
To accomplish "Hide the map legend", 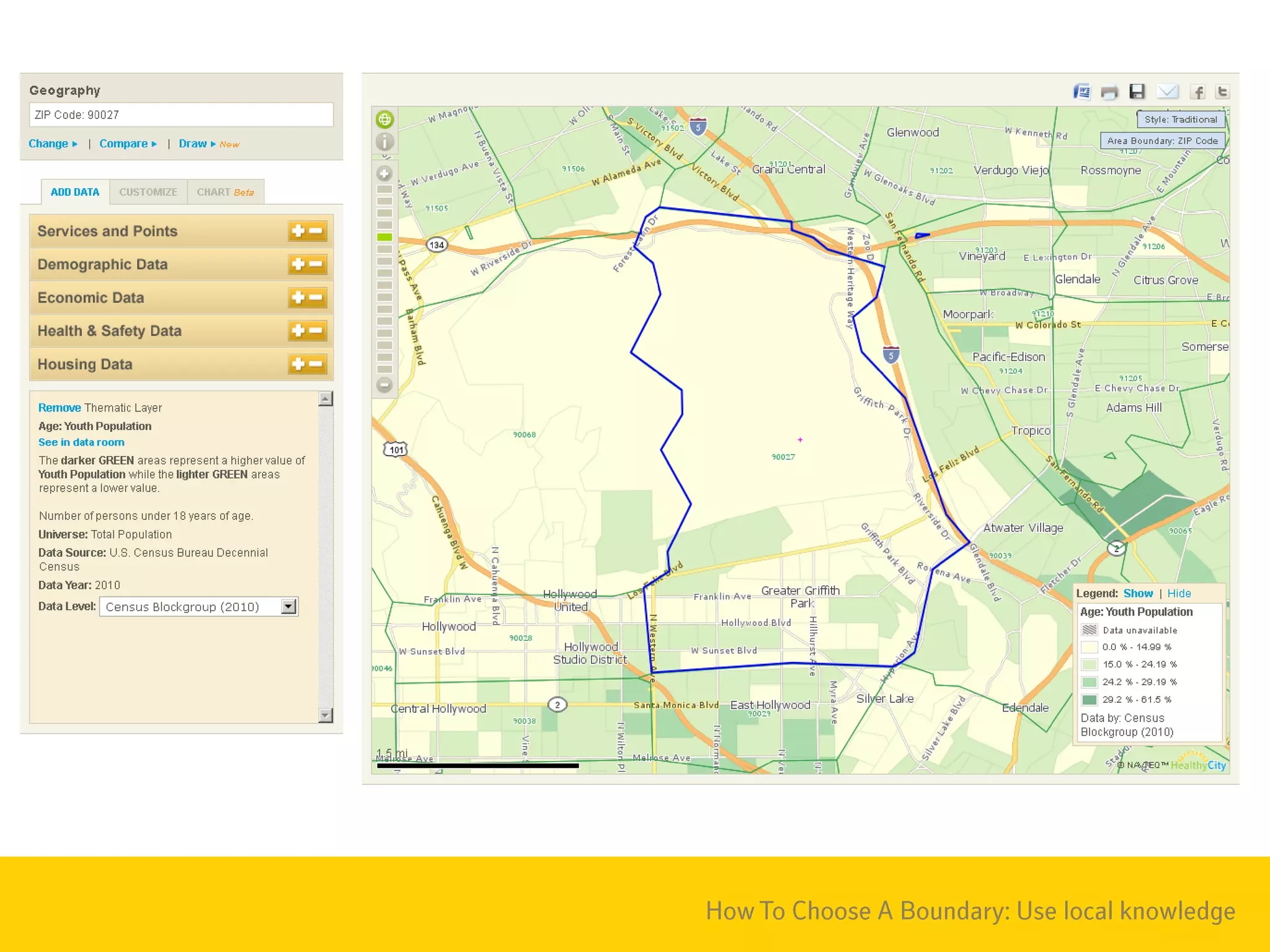I will (x=1179, y=593).
